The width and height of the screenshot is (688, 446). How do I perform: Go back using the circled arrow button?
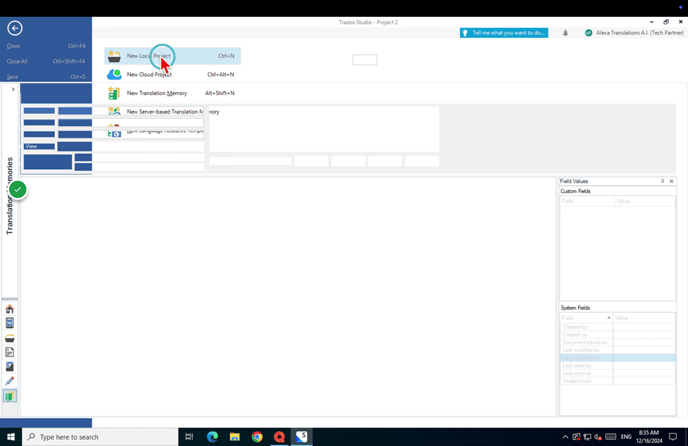(14, 28)
